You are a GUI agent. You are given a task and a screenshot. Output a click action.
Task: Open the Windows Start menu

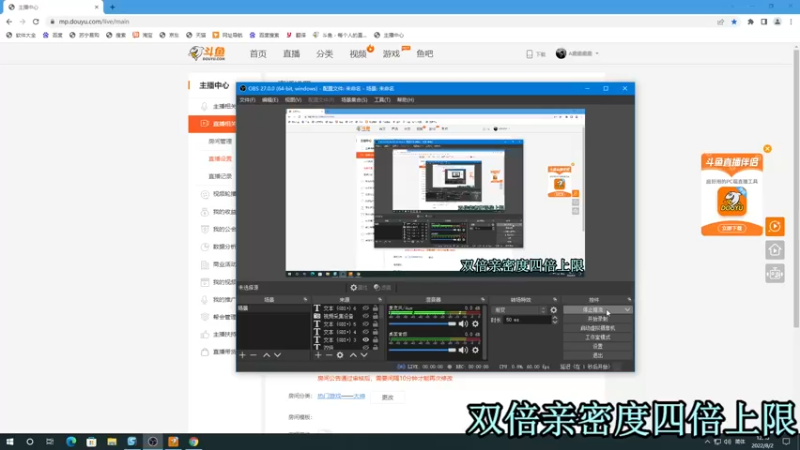(x=10, y=442)
